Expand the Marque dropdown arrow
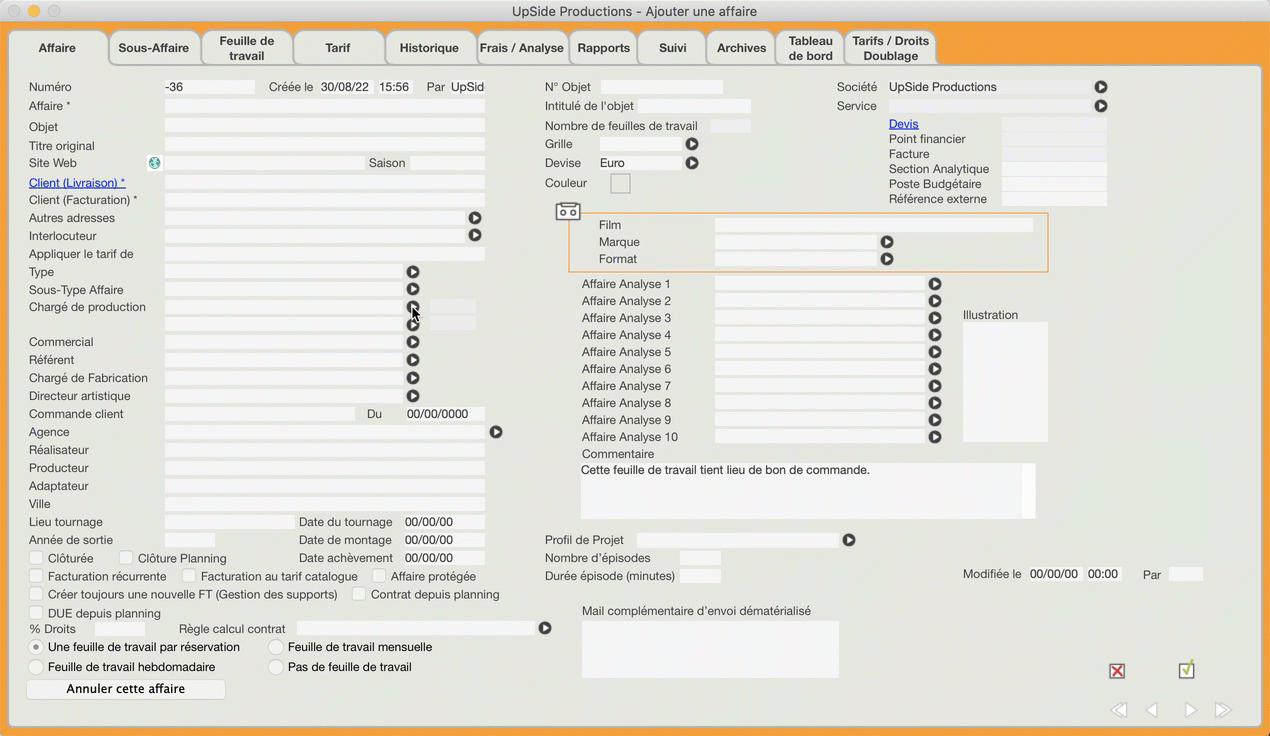The image size is (1270, 736). pos(887,242)
